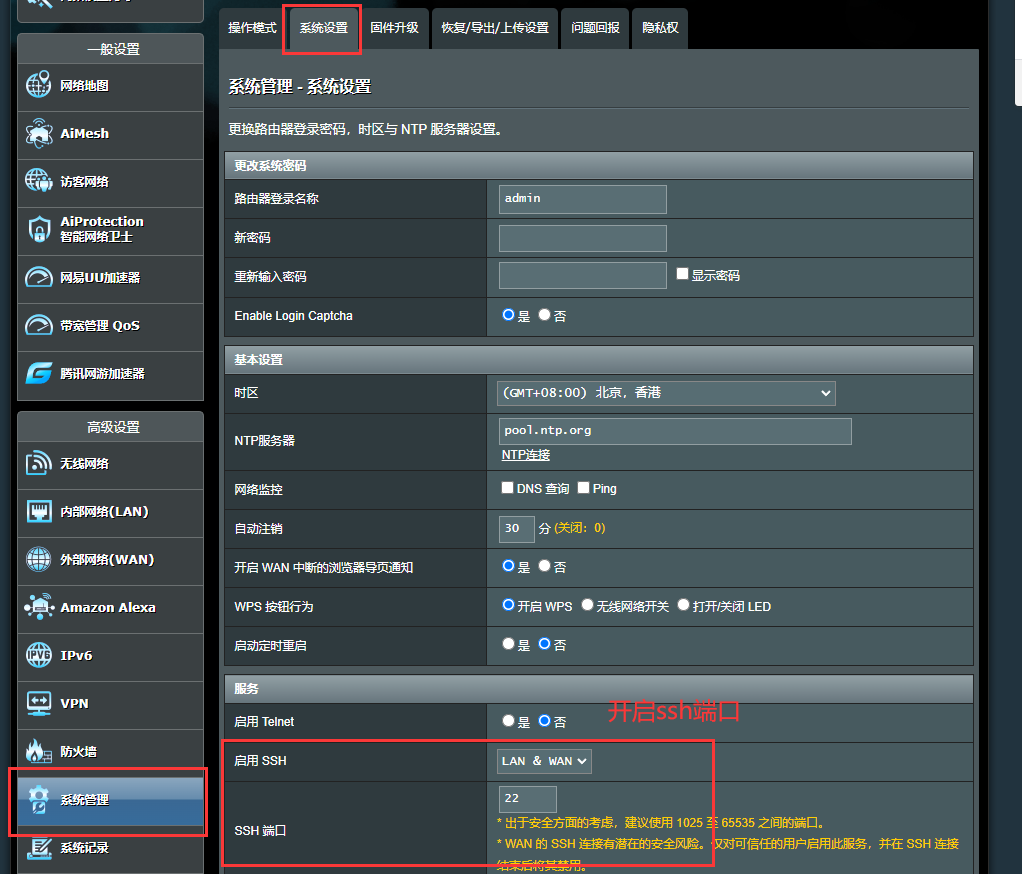Open the IPv6 icon
This screenshot has height=874, width=1022.
[38, 655]
